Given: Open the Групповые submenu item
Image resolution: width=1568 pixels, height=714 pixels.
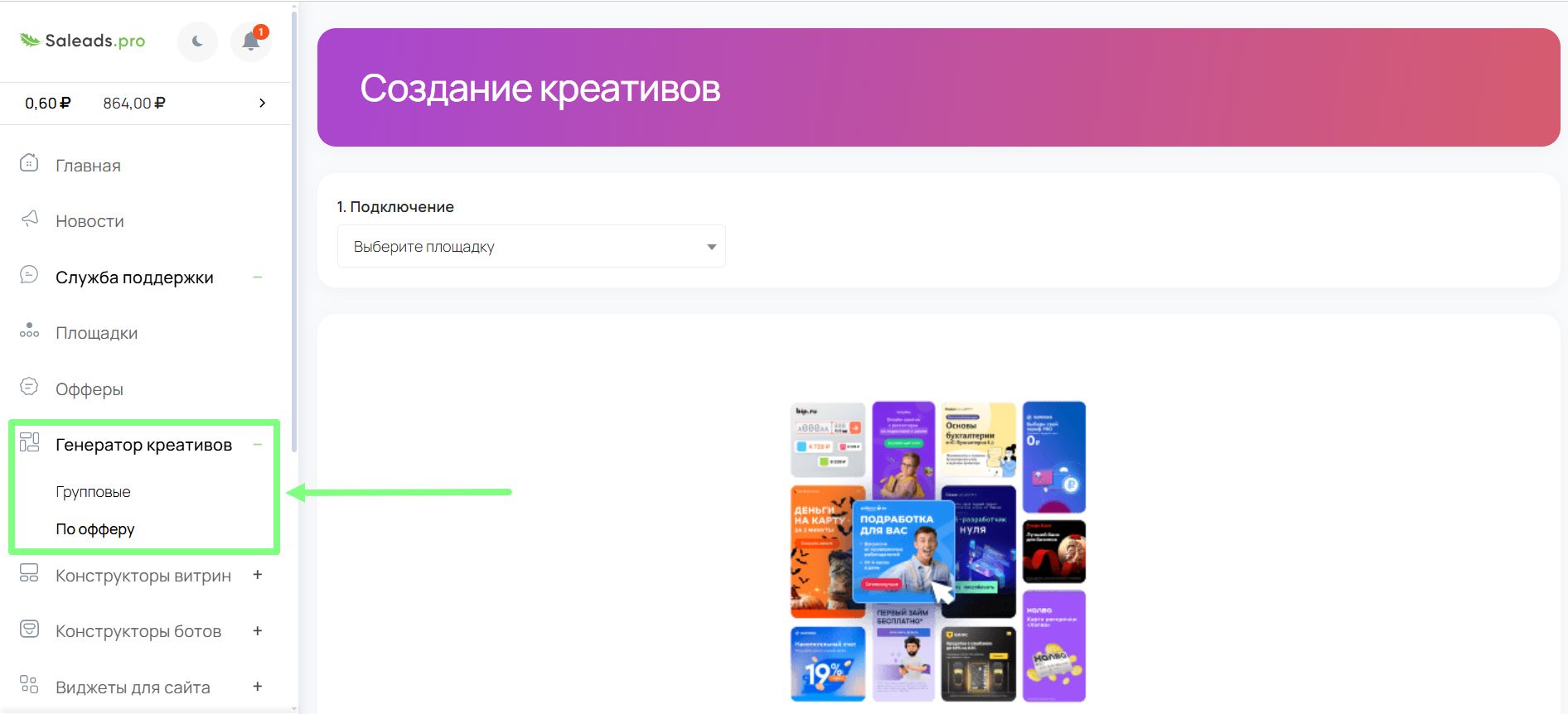Looking at the screenshot, I should (x=93, y=492).
